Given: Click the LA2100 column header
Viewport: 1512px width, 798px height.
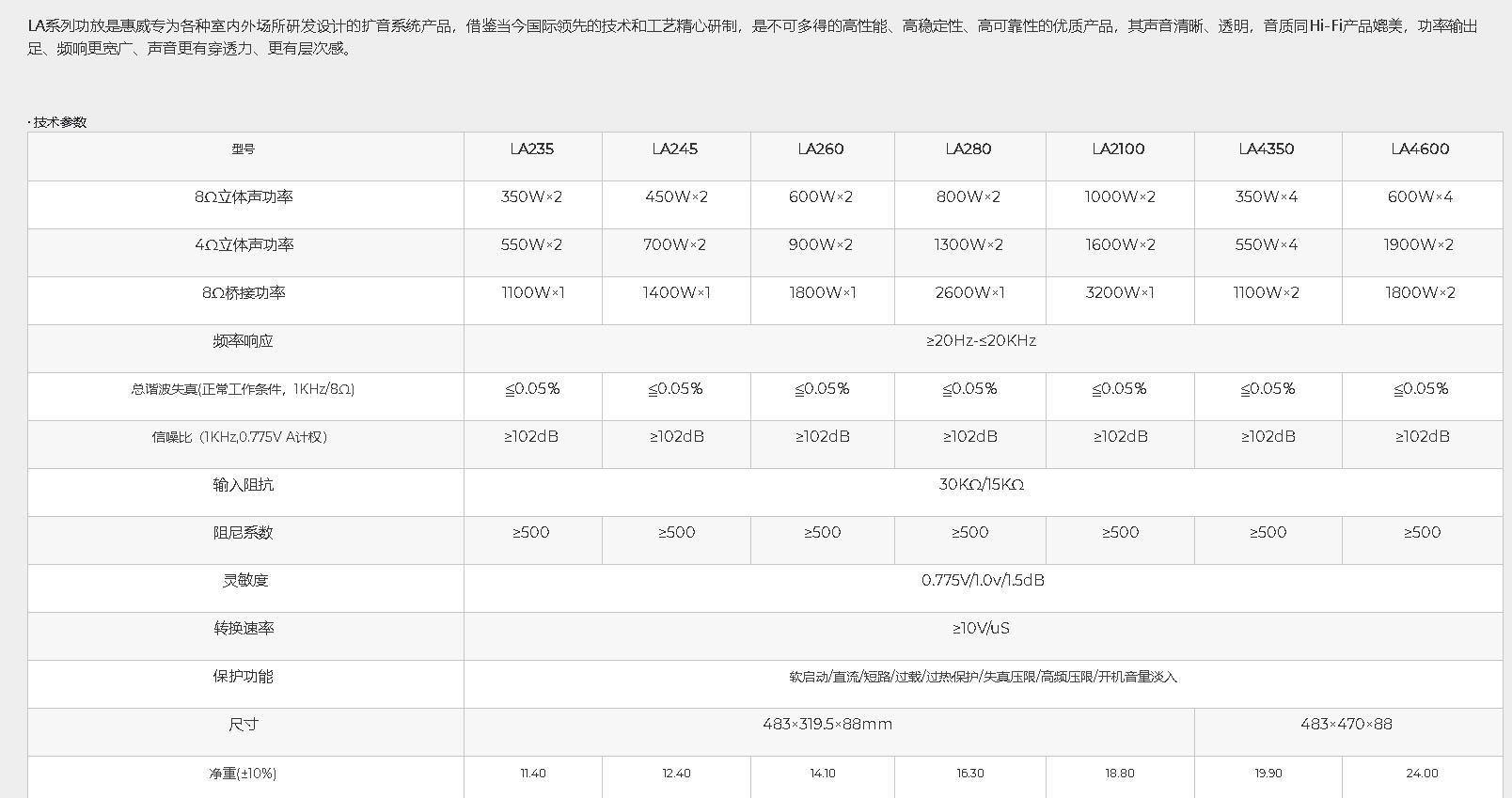Looking at the screenshot, I should click(1119, 149).
